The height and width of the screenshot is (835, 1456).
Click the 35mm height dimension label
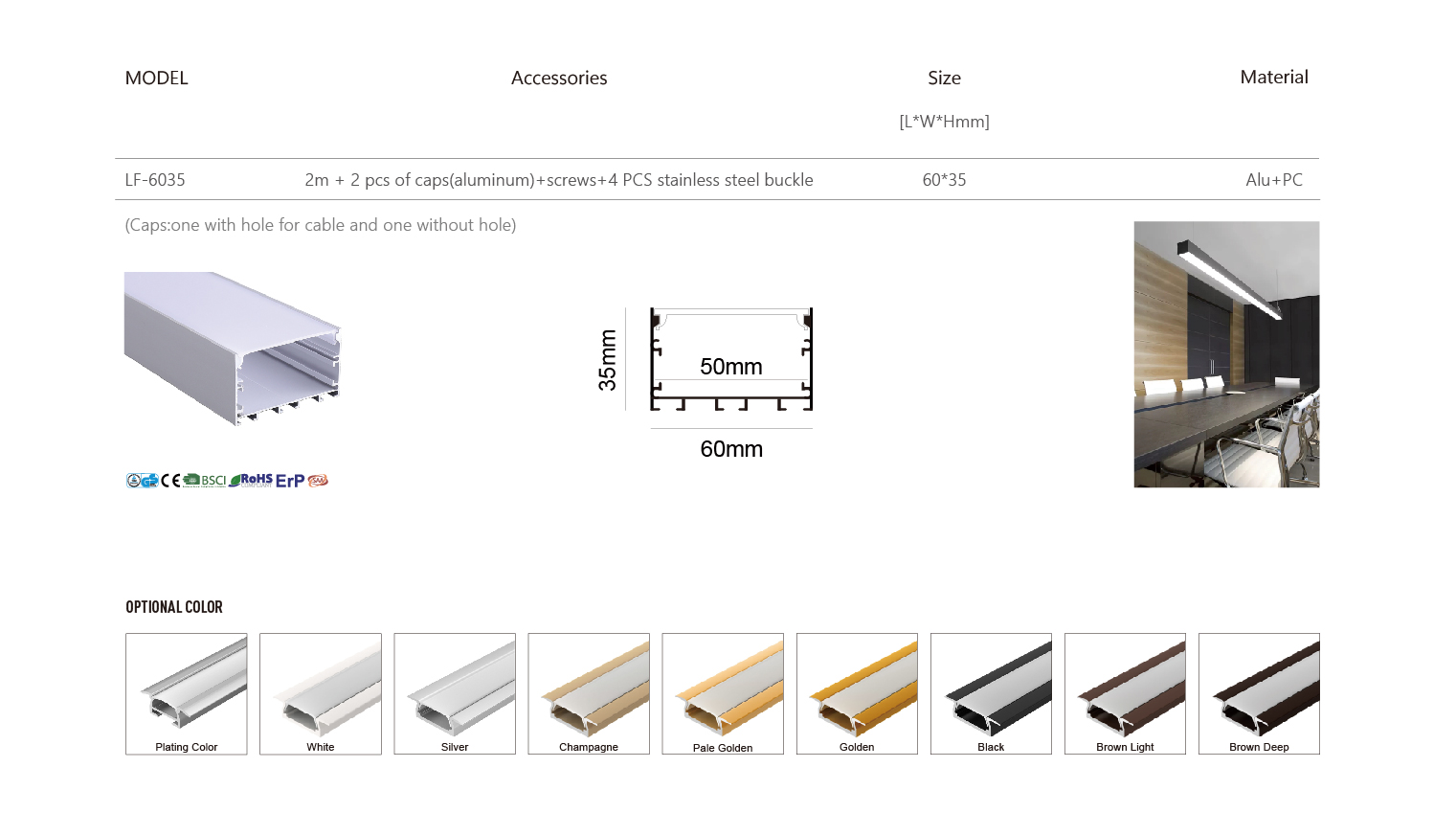[607, 360]
